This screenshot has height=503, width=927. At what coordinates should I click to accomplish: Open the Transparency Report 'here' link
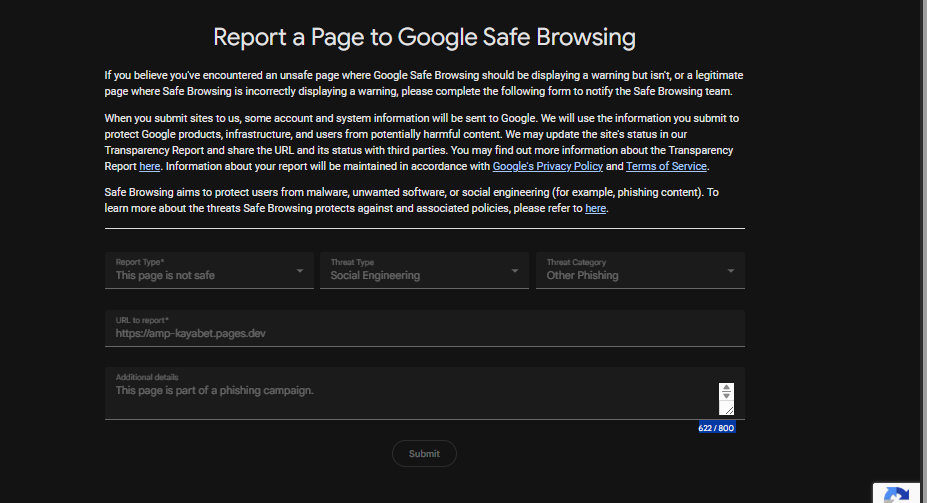(x=150, y=167)
